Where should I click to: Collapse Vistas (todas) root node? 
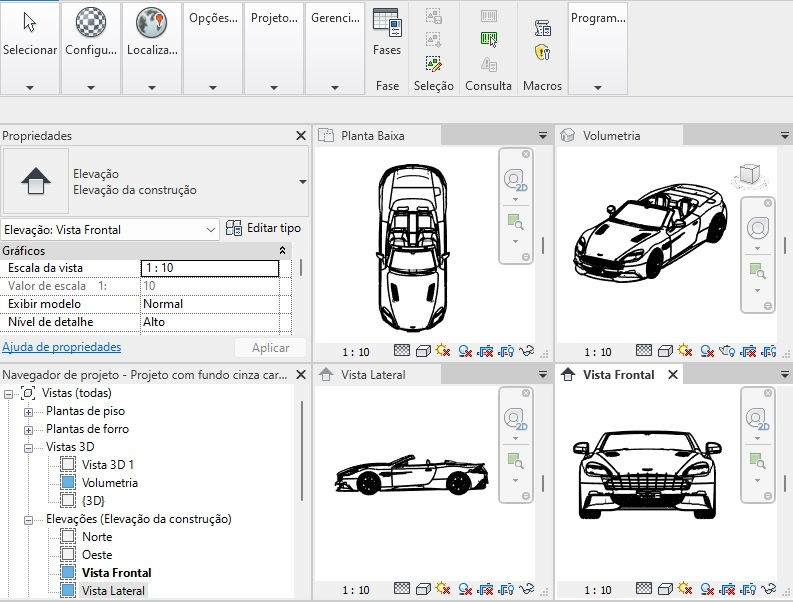click(x=9, y=394)
